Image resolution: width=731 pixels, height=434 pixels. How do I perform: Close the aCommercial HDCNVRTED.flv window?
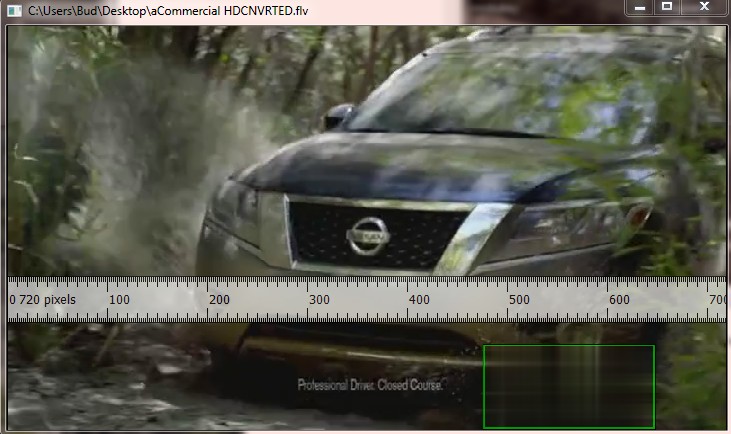(704, 7)
